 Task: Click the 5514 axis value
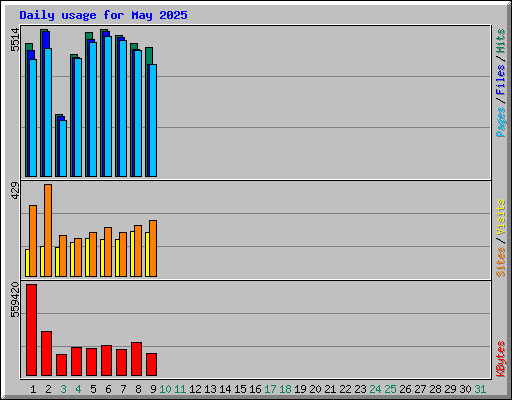pyautogui.click(x=15, y=40)
